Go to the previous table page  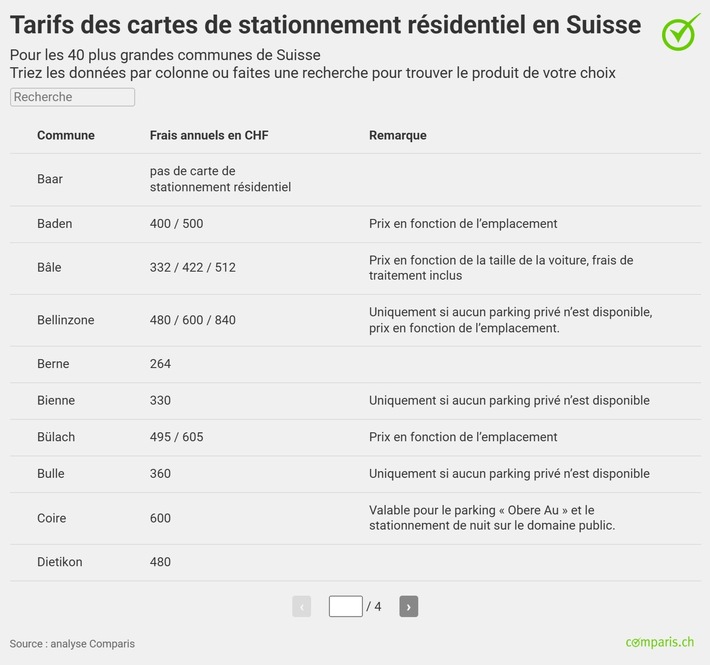301,606
